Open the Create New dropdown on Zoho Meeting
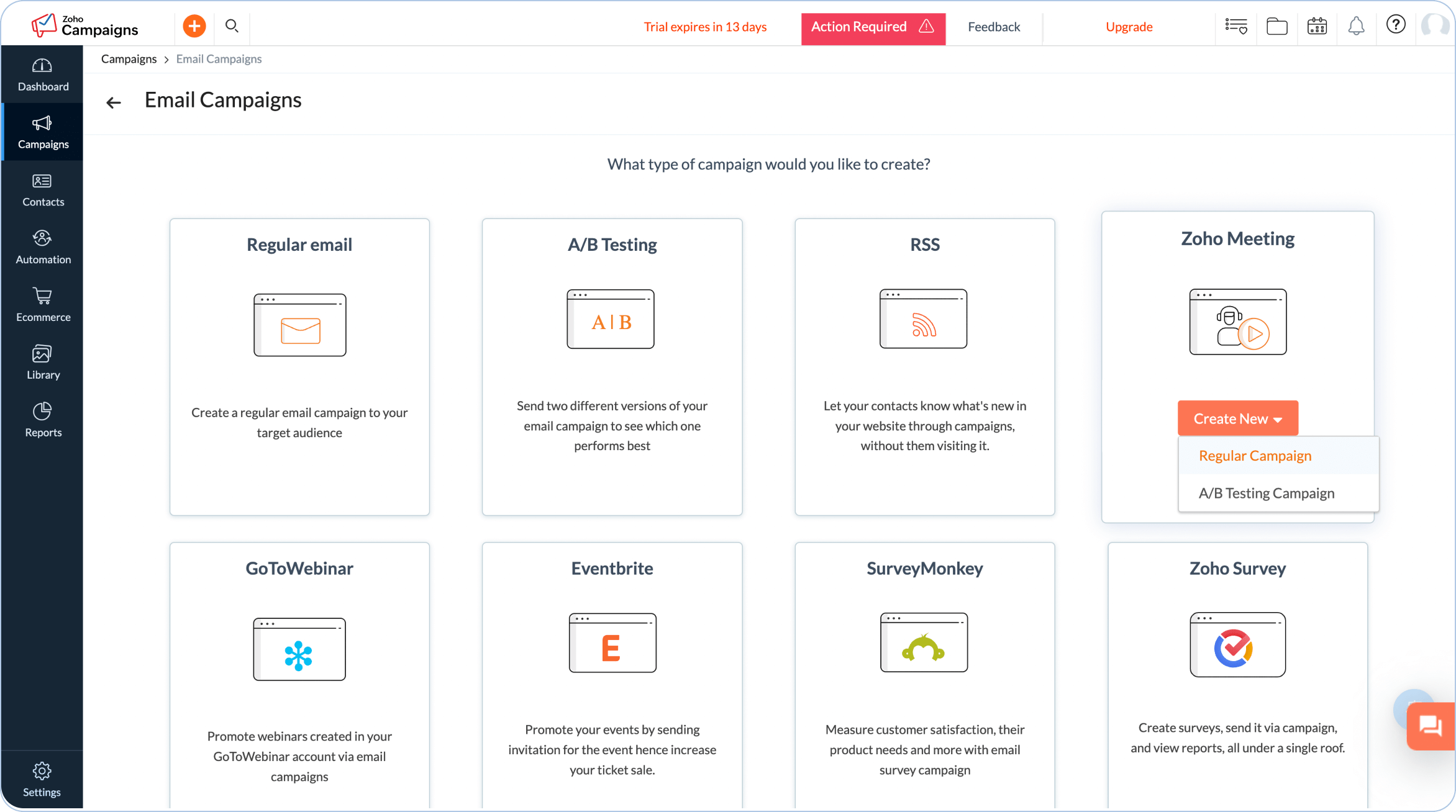 tap(1237, 418)
